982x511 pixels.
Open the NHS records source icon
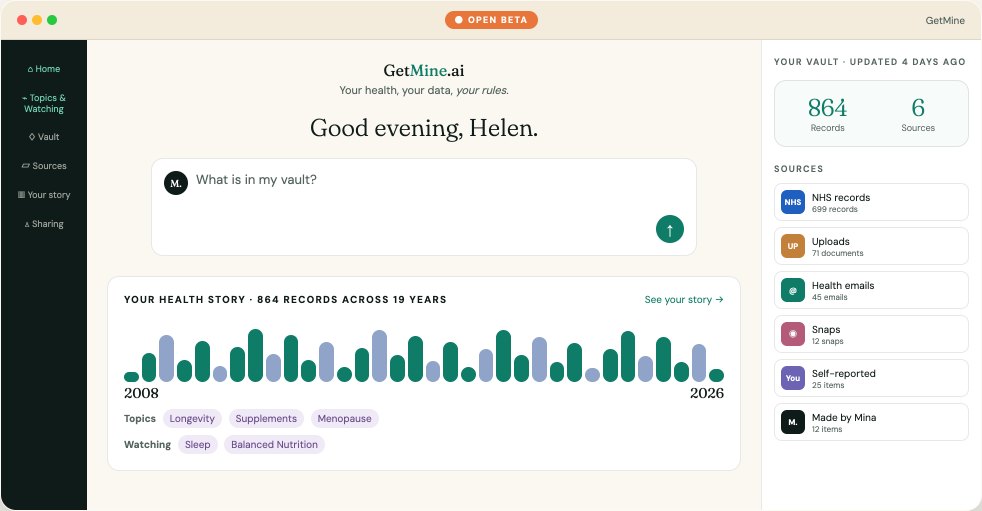793,202
